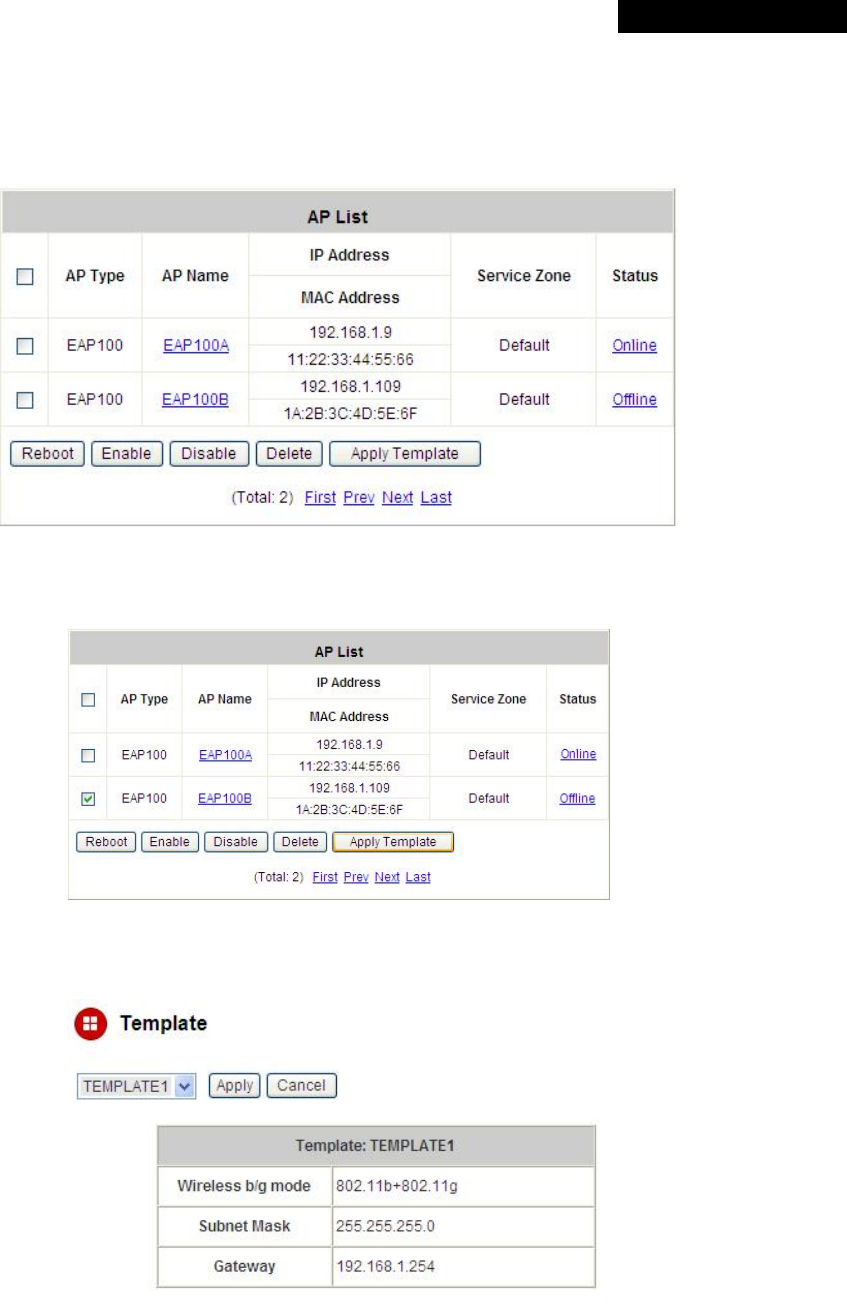Check the EAP100B row box in upper AP List

pos(26,400)
